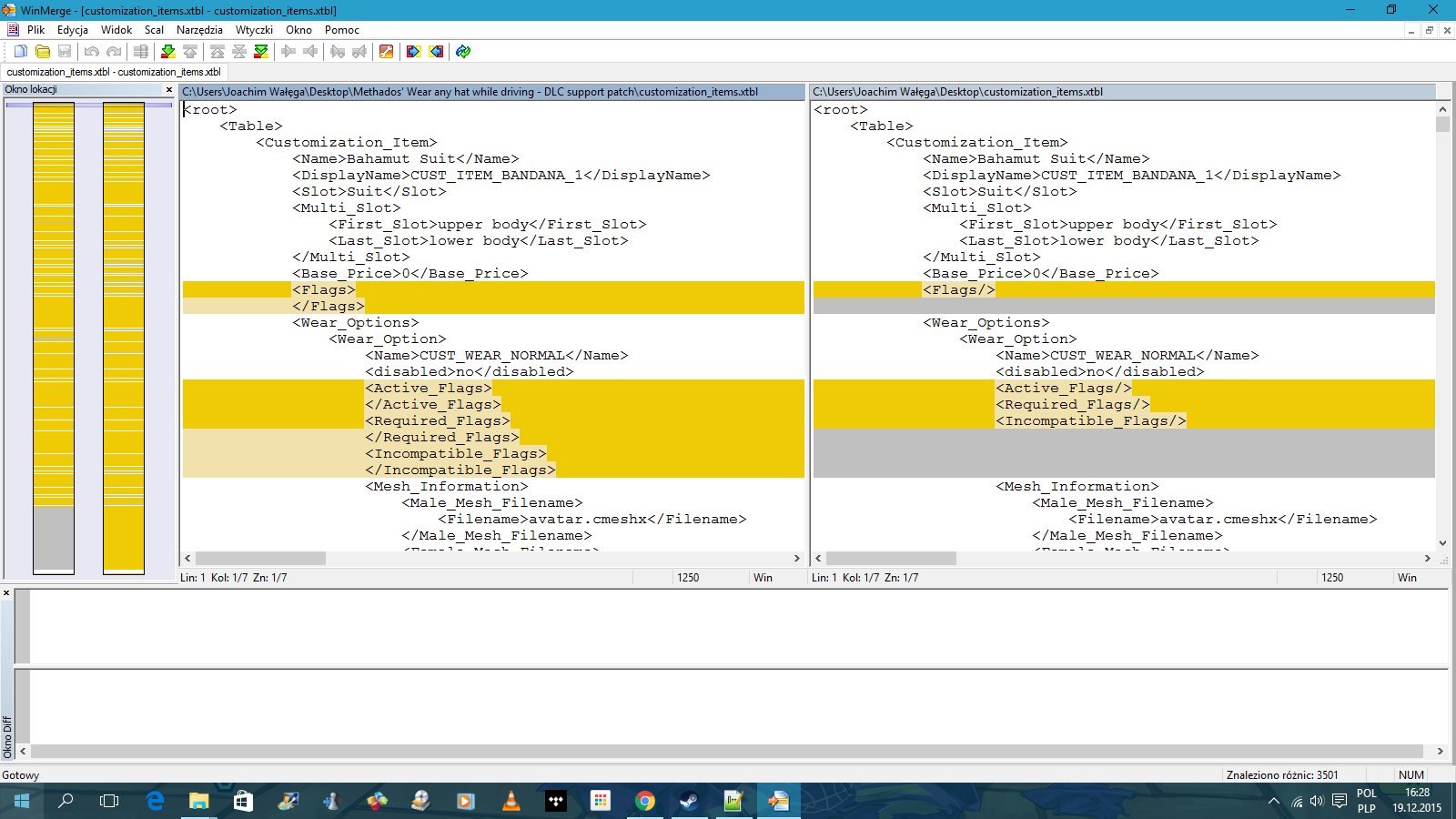Image resolution: width=1456 pixels, height=819 pixels.
Task: Open the Widok menu
Action: (x=116, y=30)
